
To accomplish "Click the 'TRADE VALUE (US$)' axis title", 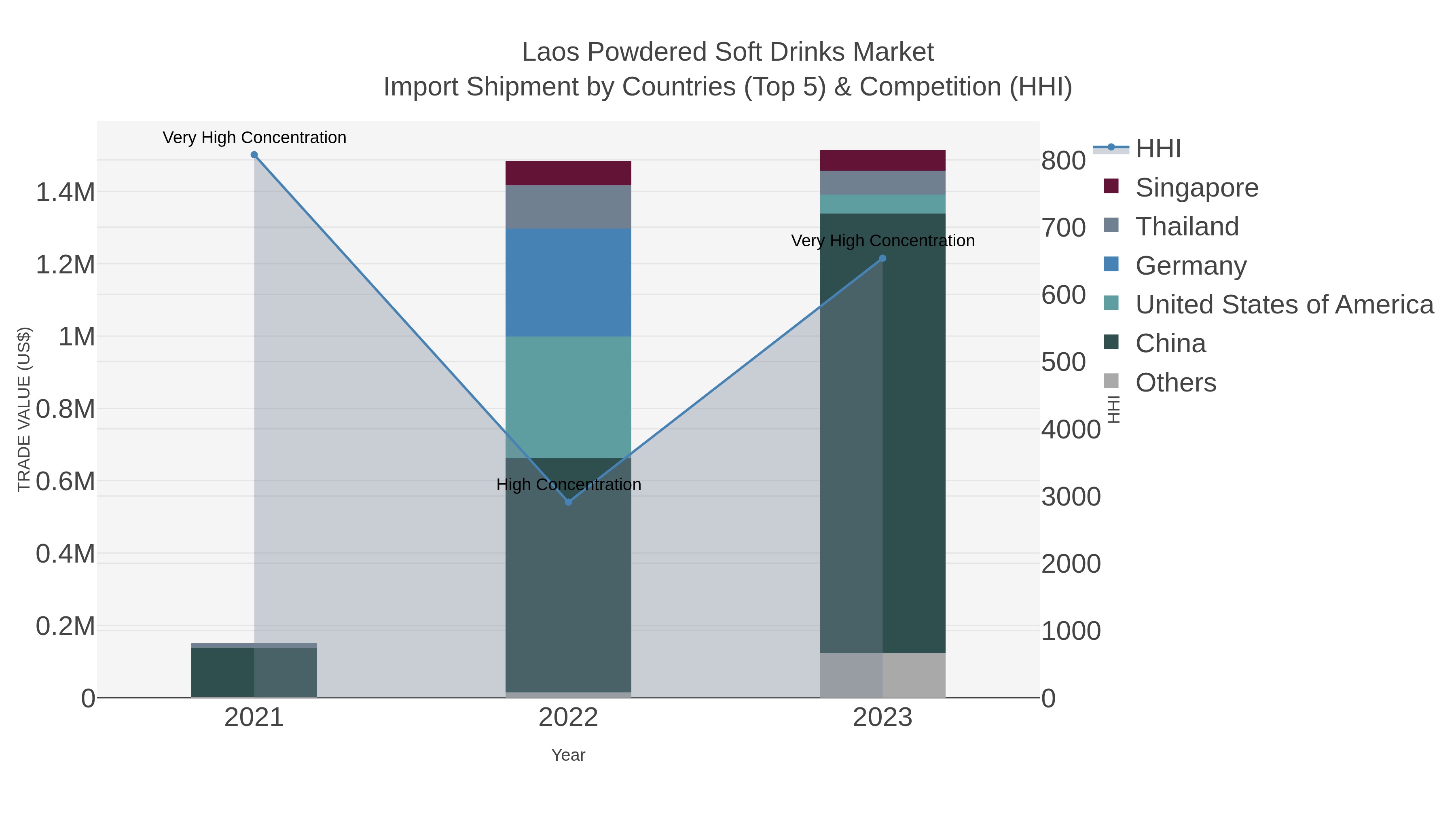I will (24, 409).
